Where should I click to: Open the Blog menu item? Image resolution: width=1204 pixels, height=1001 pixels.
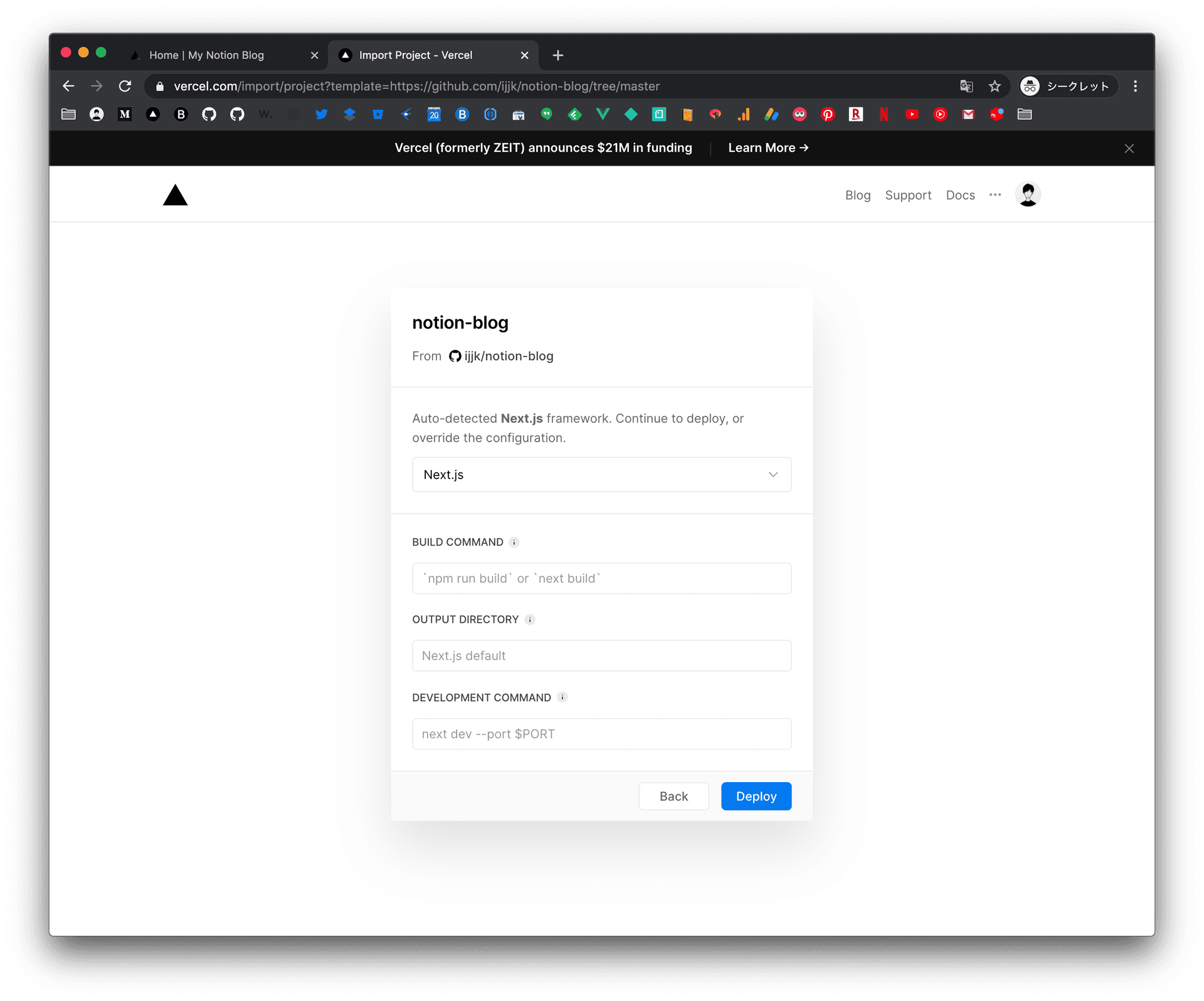click(858, 195)
